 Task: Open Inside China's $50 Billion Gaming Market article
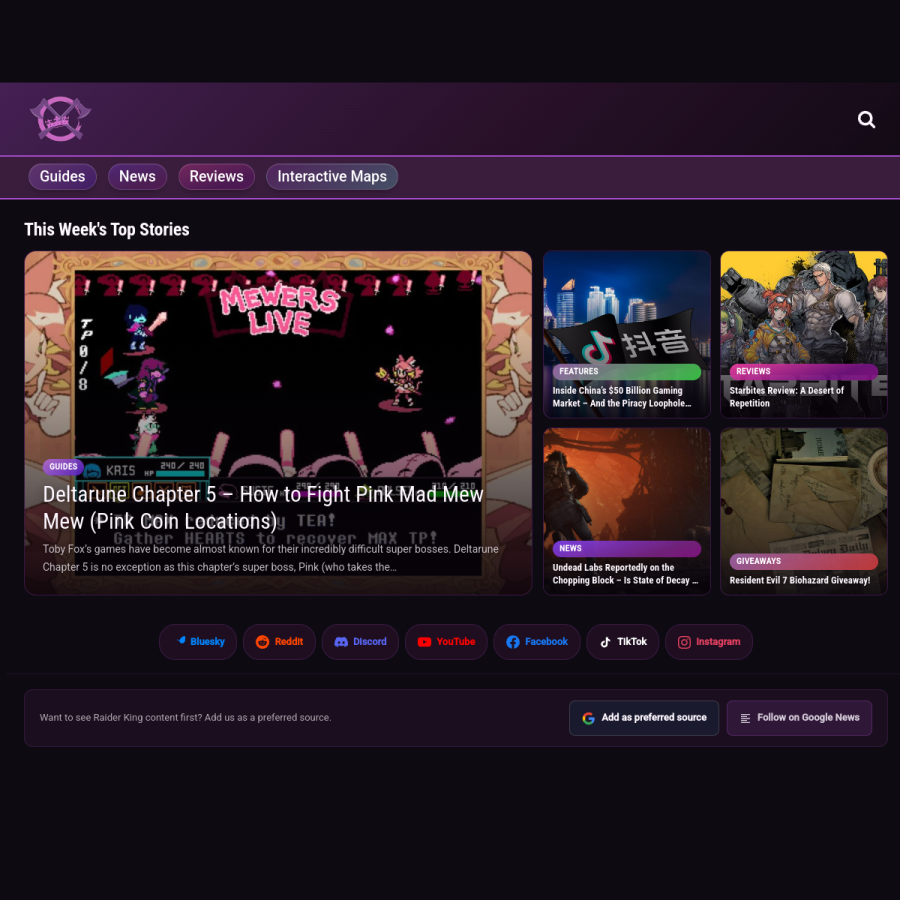tap(622, 397)
